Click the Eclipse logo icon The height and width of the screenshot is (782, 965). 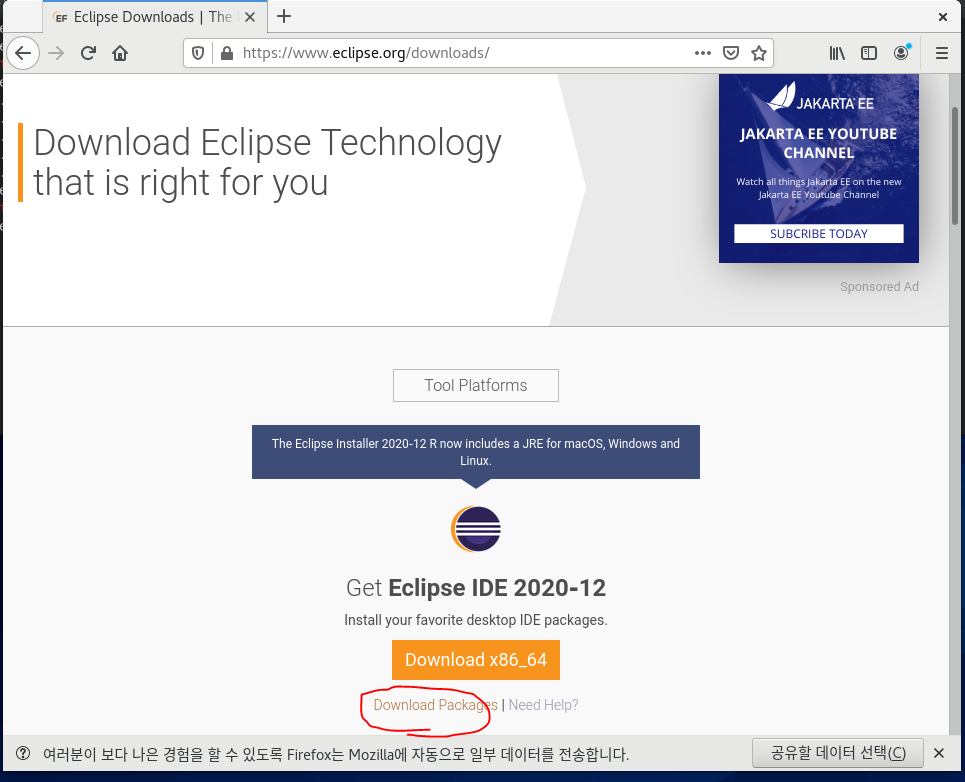coord(476,529)
